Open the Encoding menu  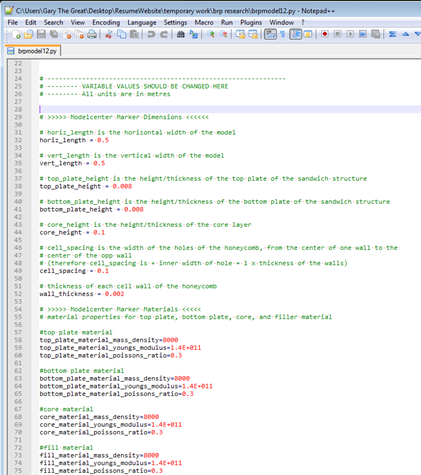click(x=106, y=22)
